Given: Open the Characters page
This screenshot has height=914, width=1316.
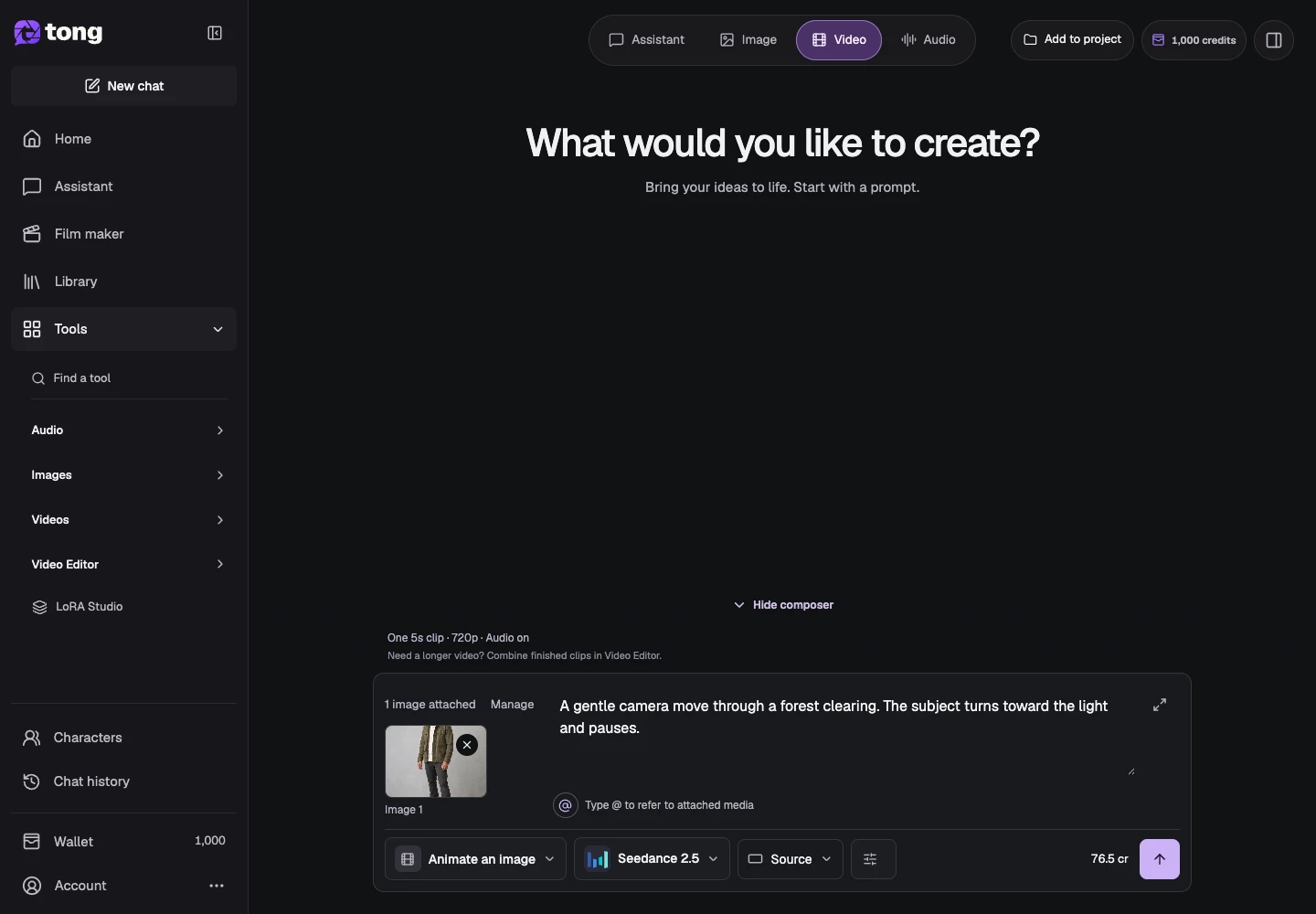Looking at the screenshot, I should [124, 738].
